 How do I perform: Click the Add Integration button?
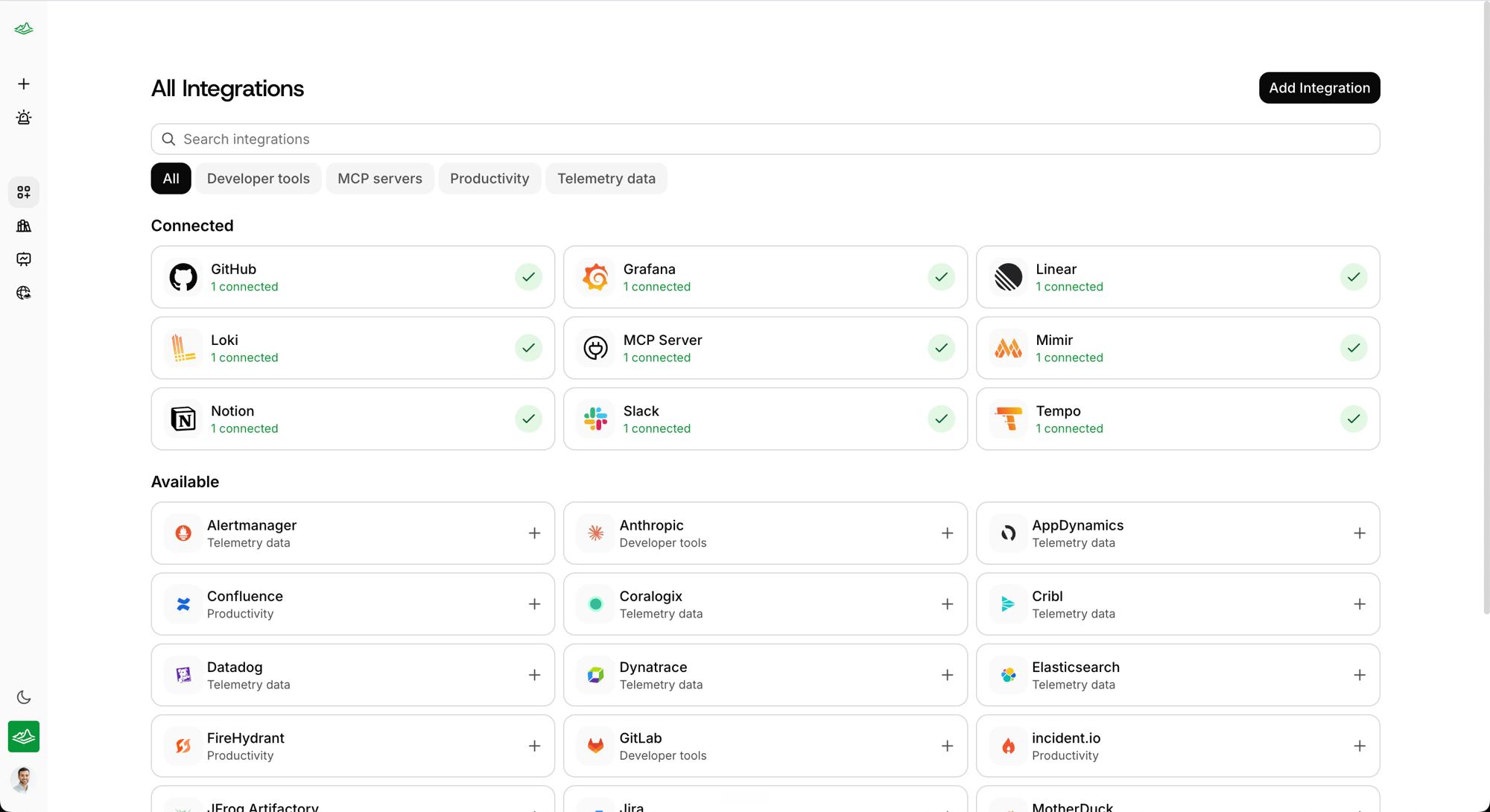[1319, 88]
